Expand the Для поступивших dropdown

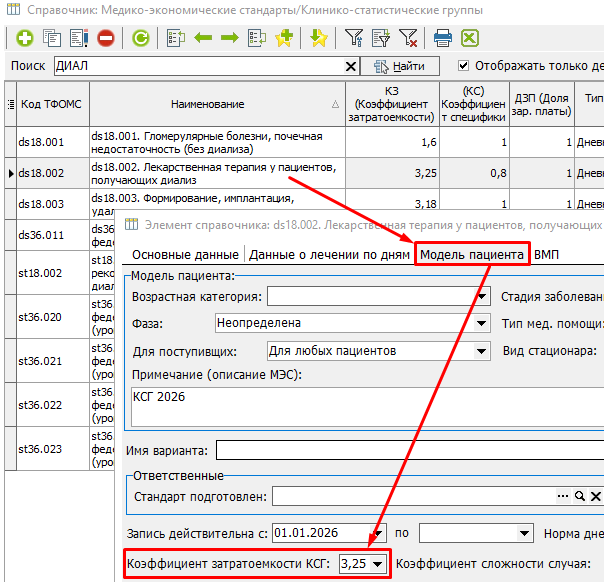[x=482, y=351]
